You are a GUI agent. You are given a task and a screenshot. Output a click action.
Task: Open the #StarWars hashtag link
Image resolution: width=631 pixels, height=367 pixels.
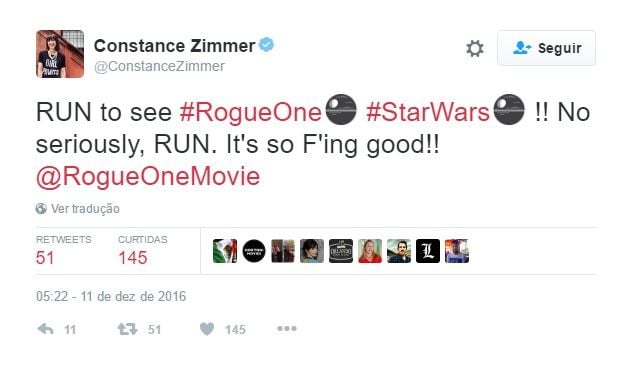pos(428,112)
